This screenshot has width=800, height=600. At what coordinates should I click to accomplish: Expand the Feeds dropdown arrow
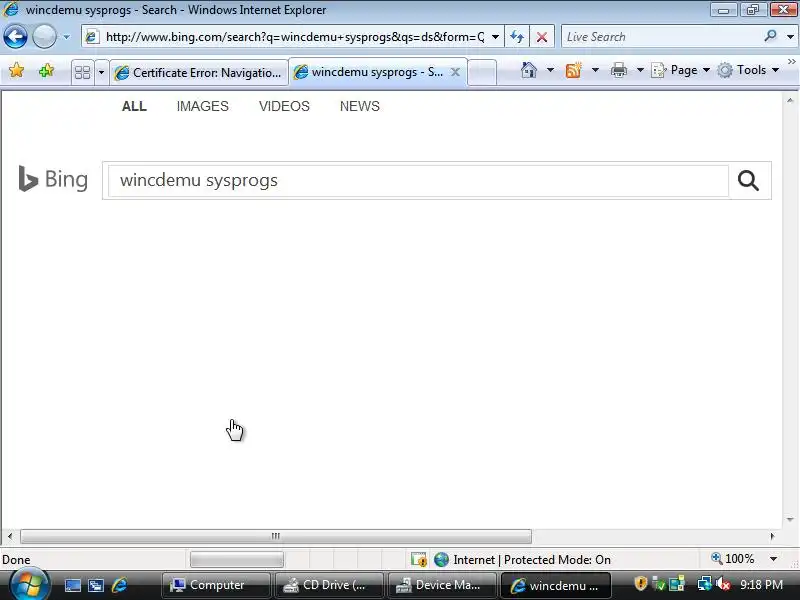click(x=595, y=70)
